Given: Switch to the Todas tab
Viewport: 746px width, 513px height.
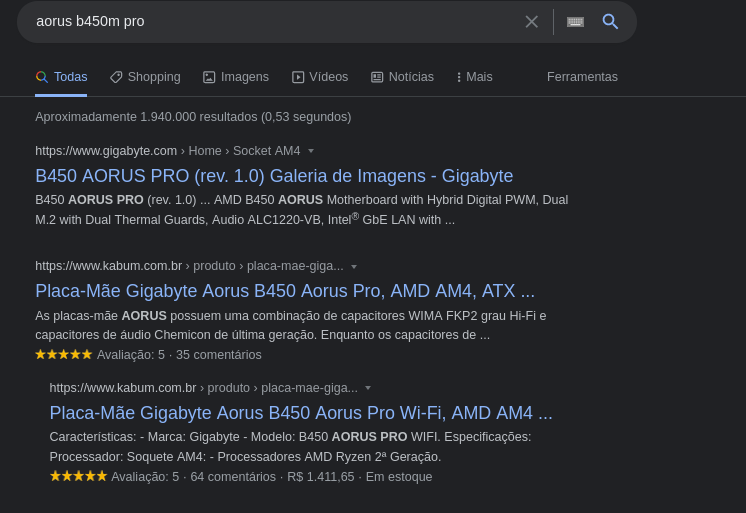Looking at the screenshot, I should (61, 77).
